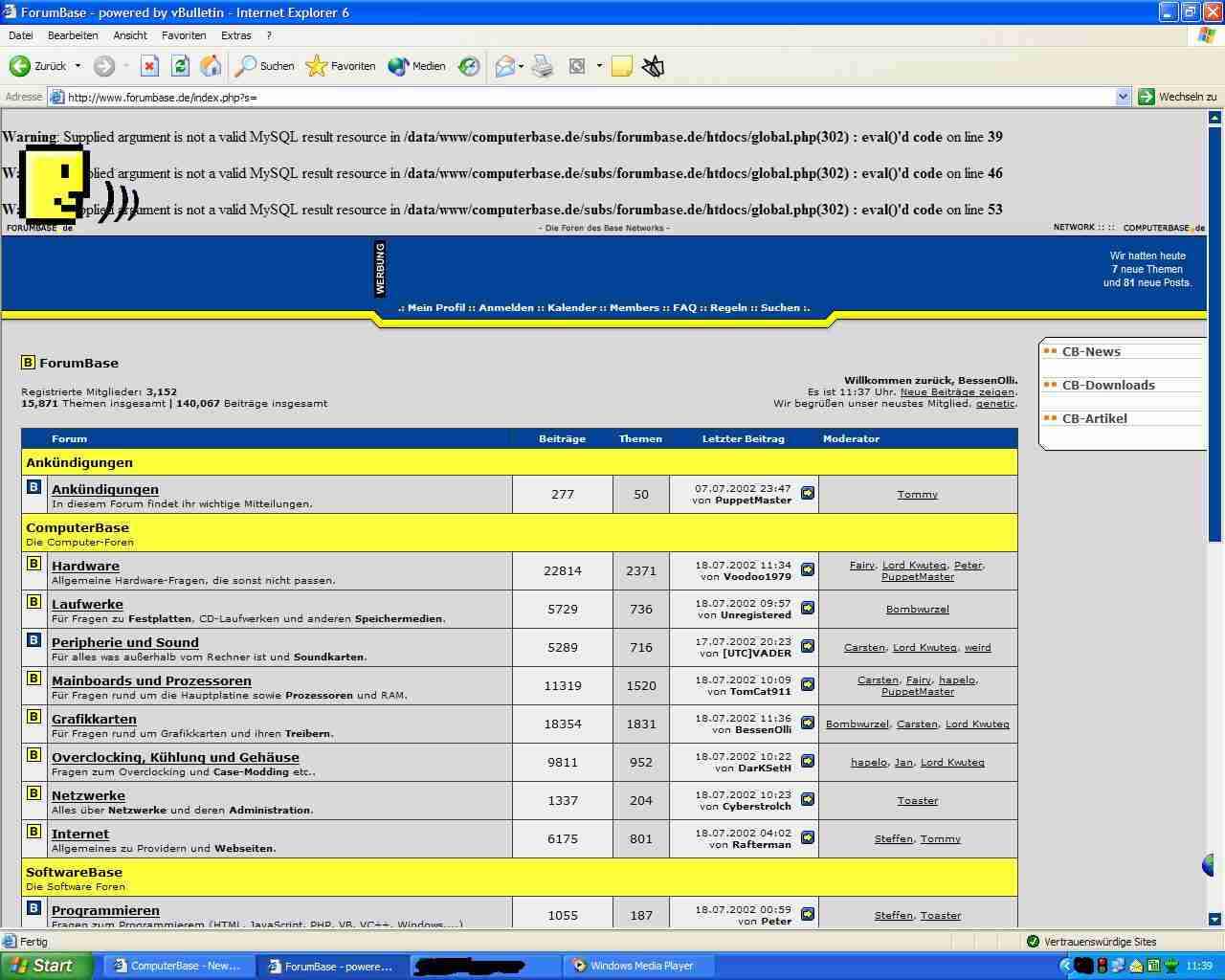The width and height of the screenshot is (1225, 980).
Task: Click Regeln in forum navigation
Action: pyautogui.click(x=728, y=308)
